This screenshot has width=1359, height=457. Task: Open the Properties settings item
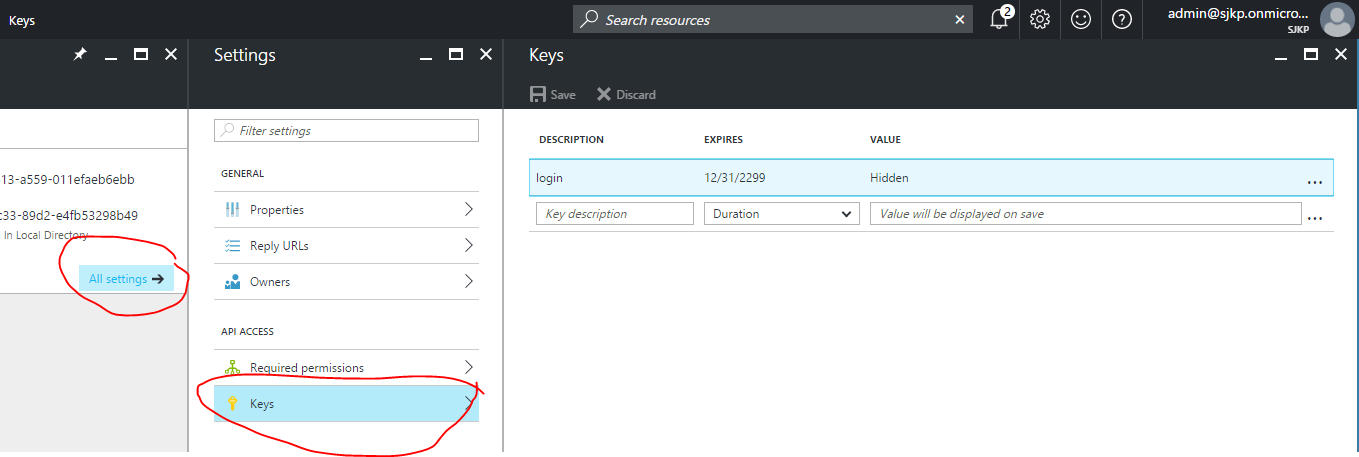point(346,210)
